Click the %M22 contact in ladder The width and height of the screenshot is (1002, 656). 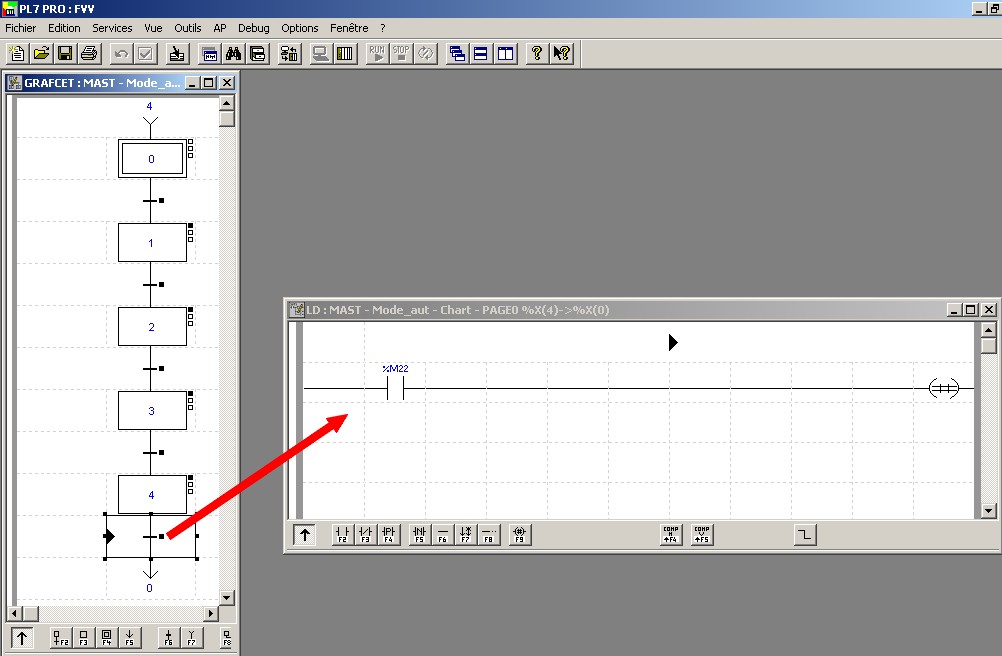[x=396, y=388]
